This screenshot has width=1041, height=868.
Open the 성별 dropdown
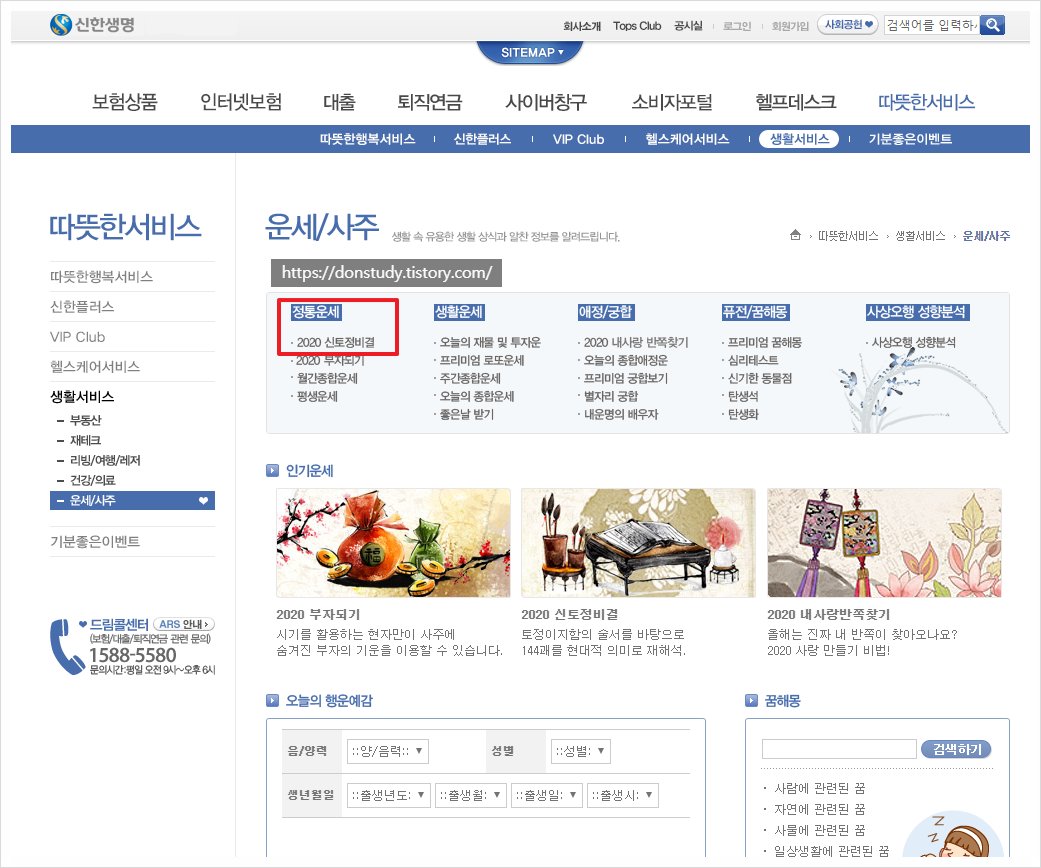point(580,751)
